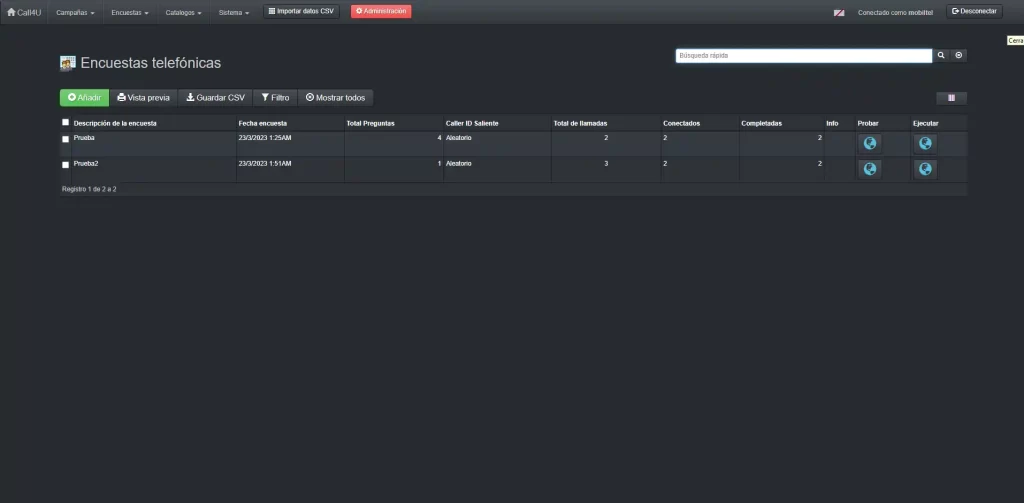This screenshot has width=1024, height=503.
Task: Open the column chooser icon button
Action: [951, 98]
